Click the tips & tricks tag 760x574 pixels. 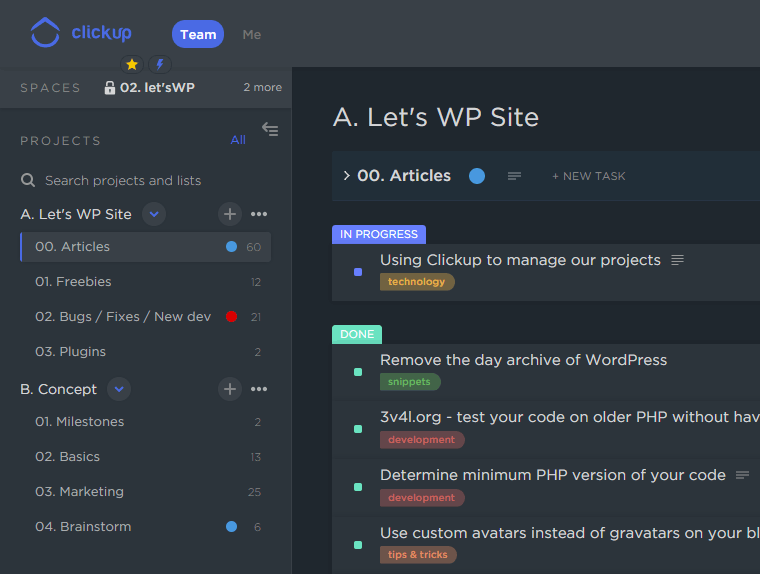point(418,555)
